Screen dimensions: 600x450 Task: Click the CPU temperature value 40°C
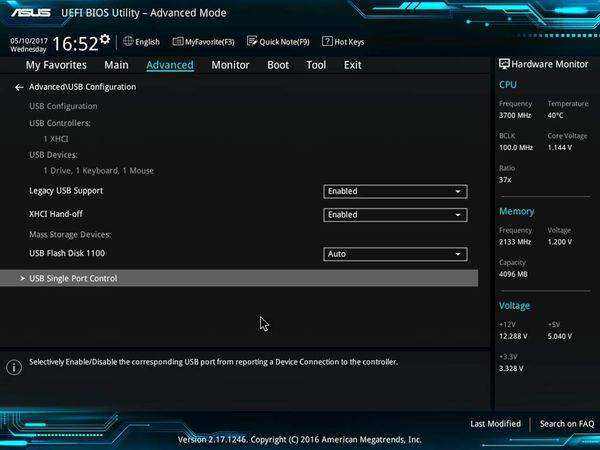coord(555,115)
